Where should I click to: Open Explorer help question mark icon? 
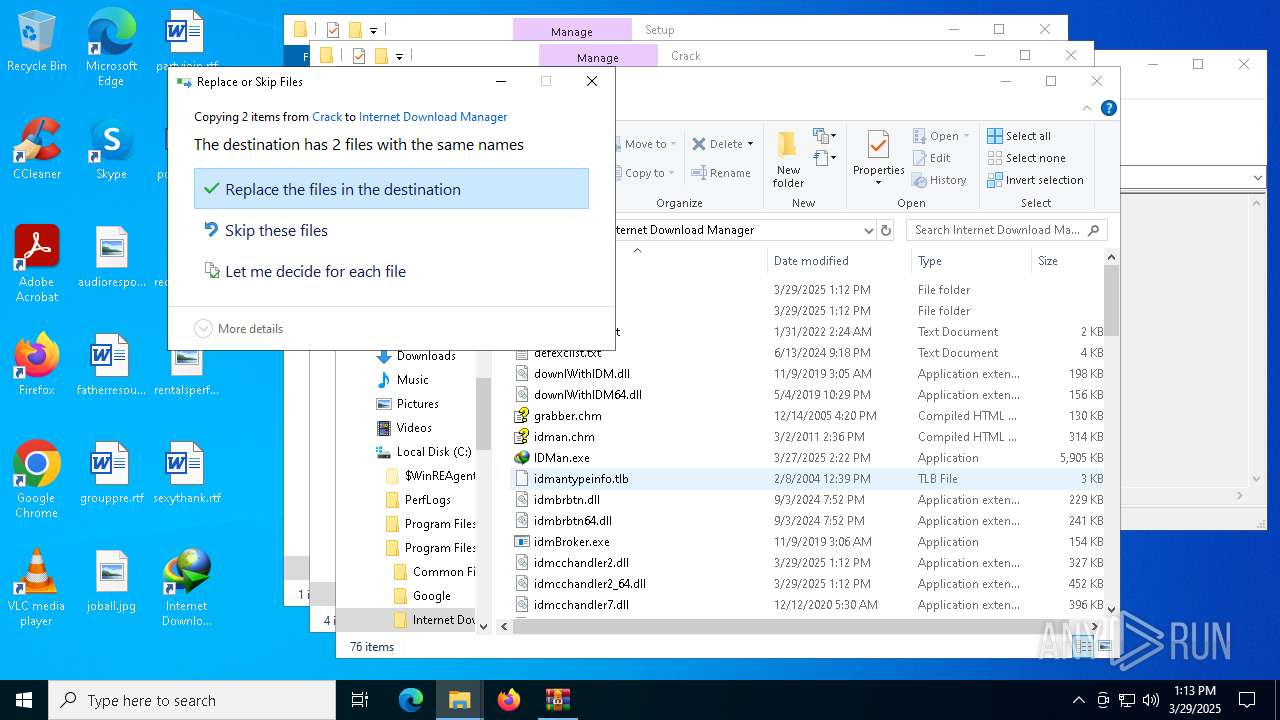click(1108, 108)
